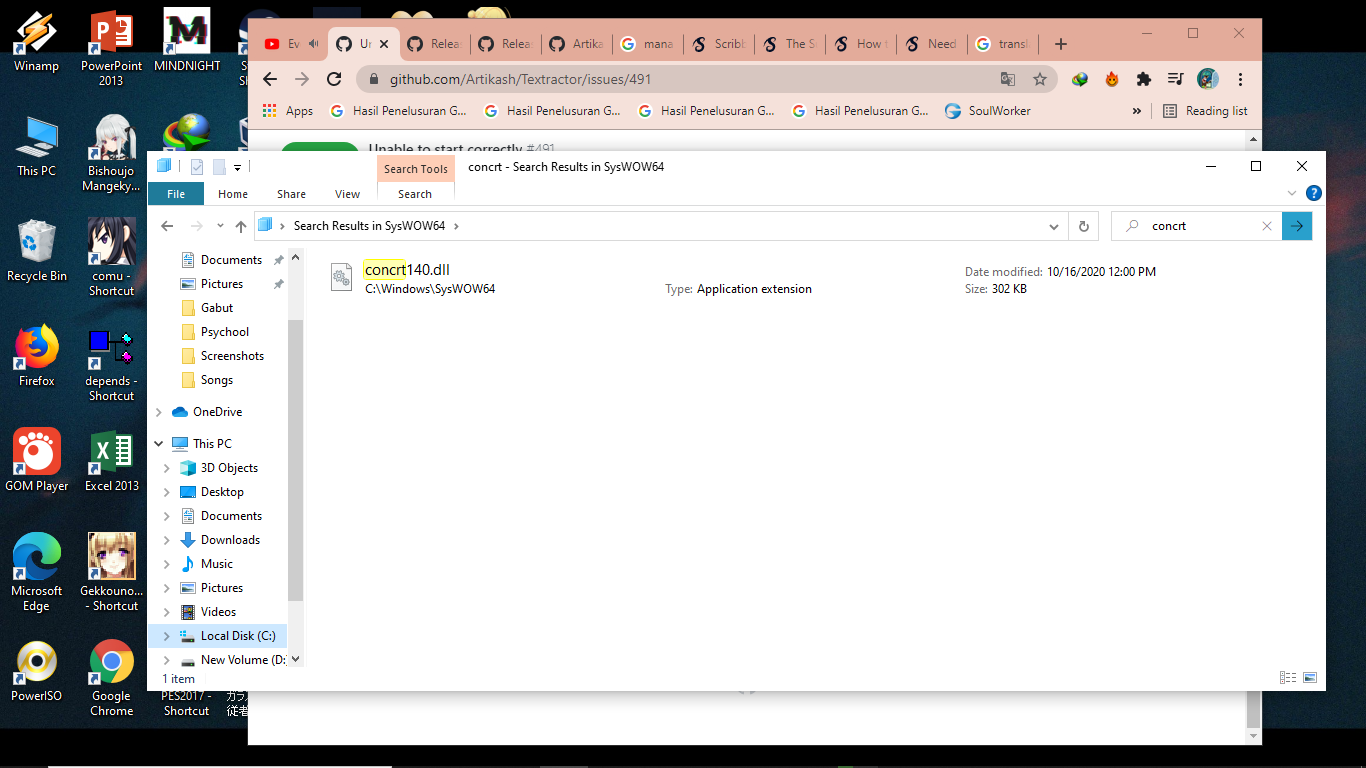Click the Properties icon in Explorer's quick access toolbar
This screenshot has width=1366, height=768.
tap(197, 167)
